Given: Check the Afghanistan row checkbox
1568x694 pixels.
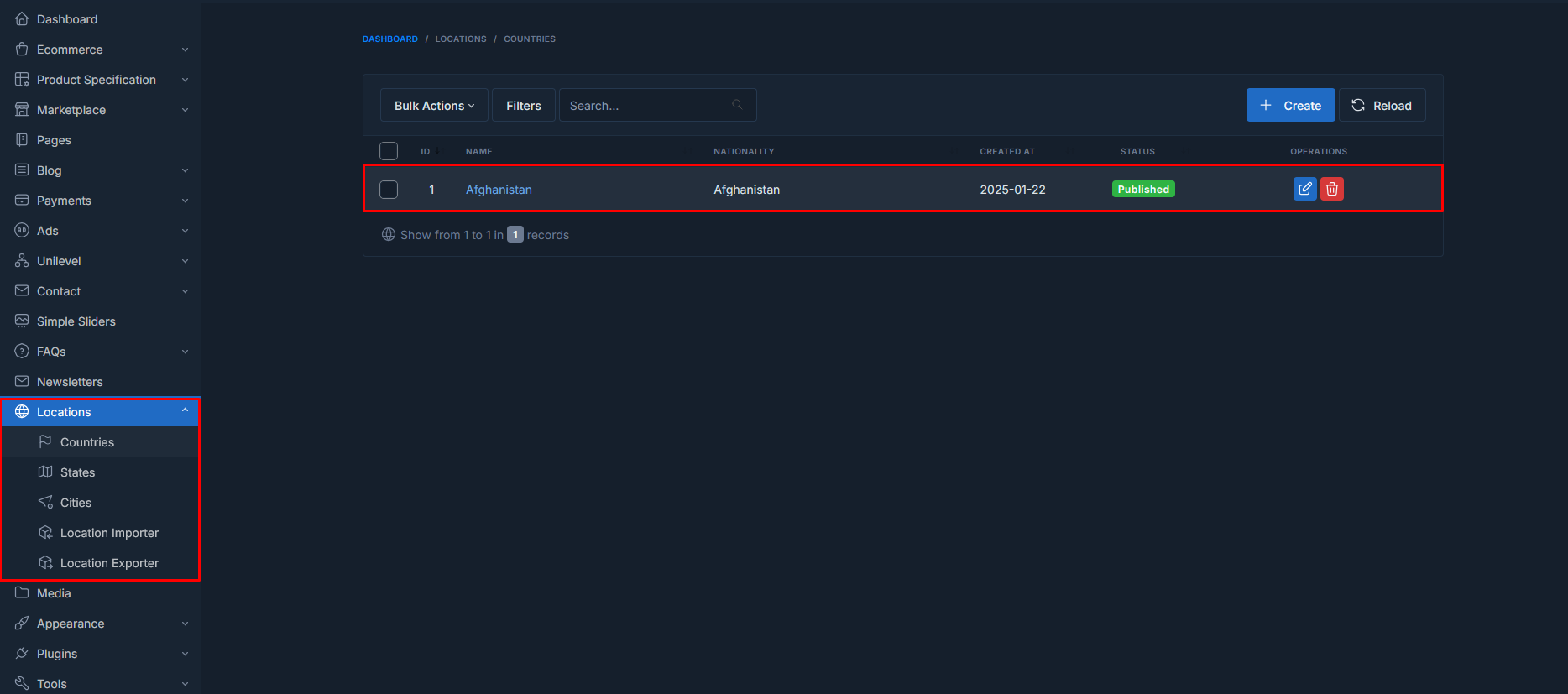Looking at the screenshot, I should pyautogui.click(x=389, y=190).
